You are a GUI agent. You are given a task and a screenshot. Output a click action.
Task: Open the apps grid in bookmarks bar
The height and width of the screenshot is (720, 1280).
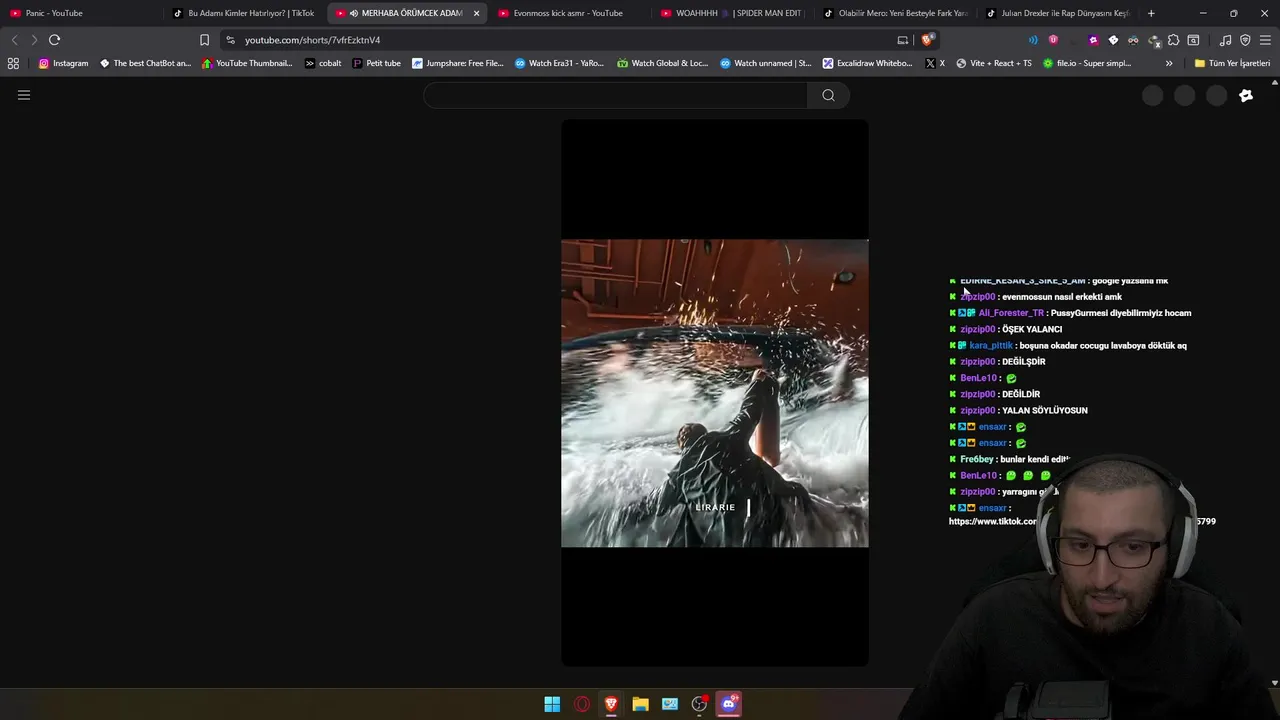13,63
